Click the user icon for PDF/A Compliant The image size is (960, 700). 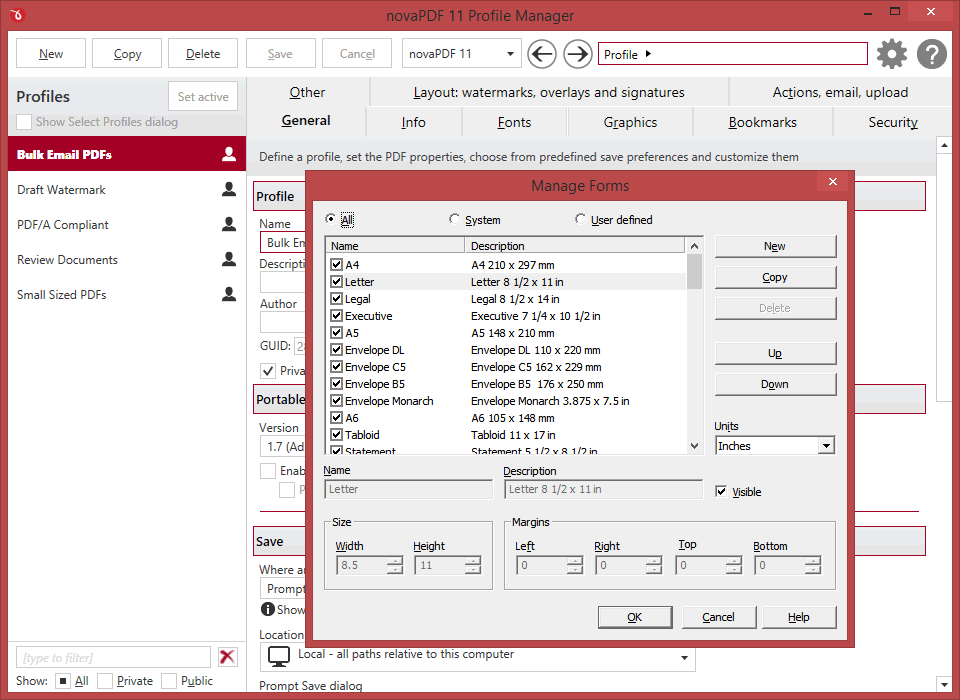(x=229, y=224)
